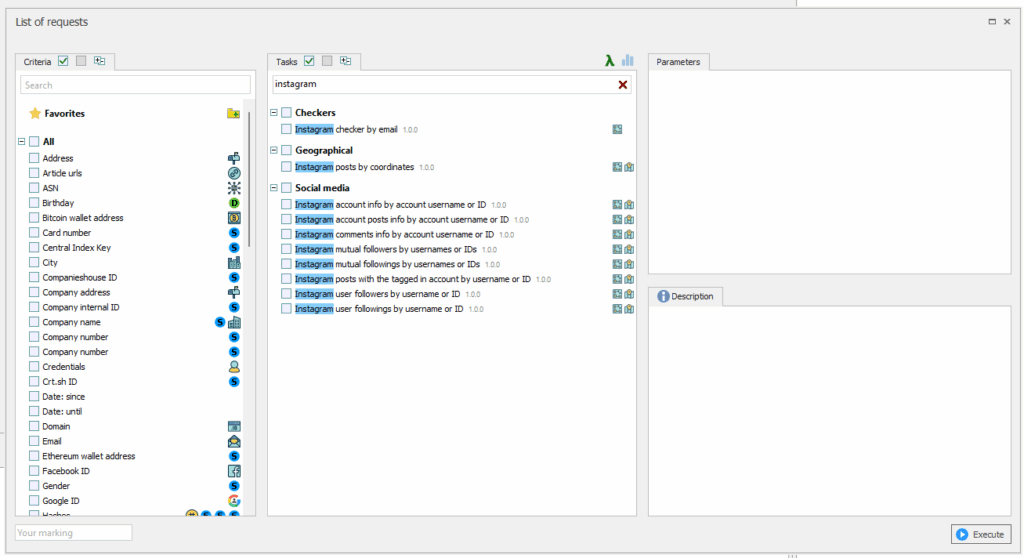The width and height of the screenshot is (1024, 558).
Task: Check the Social media group checkbox
Action: 286,188
